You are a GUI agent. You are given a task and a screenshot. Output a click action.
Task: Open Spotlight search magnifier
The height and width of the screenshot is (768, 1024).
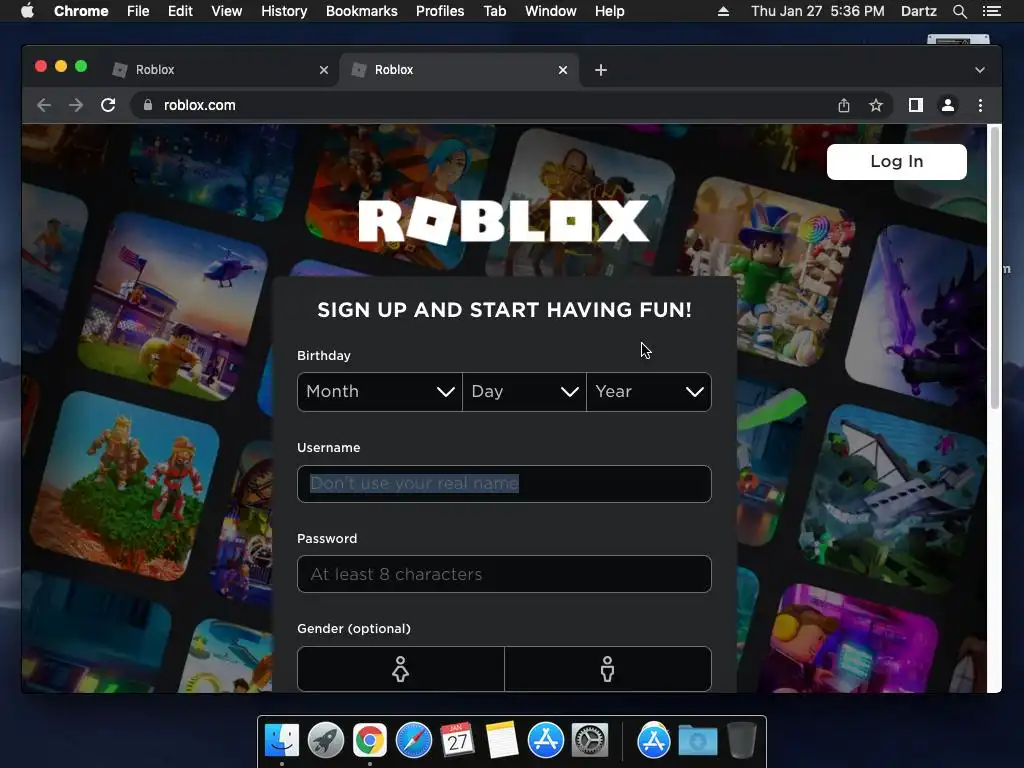click(x=959, y=11)
